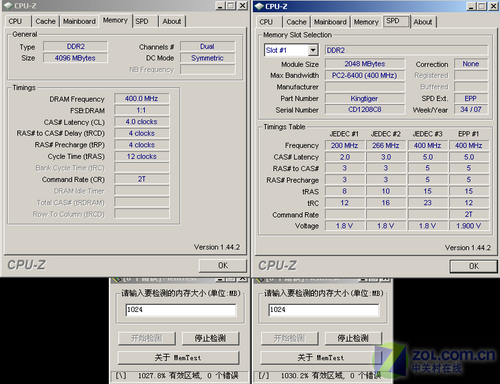Click greyed 开始检测 in left MemTest window
The image size is (500, 384).
147,338
